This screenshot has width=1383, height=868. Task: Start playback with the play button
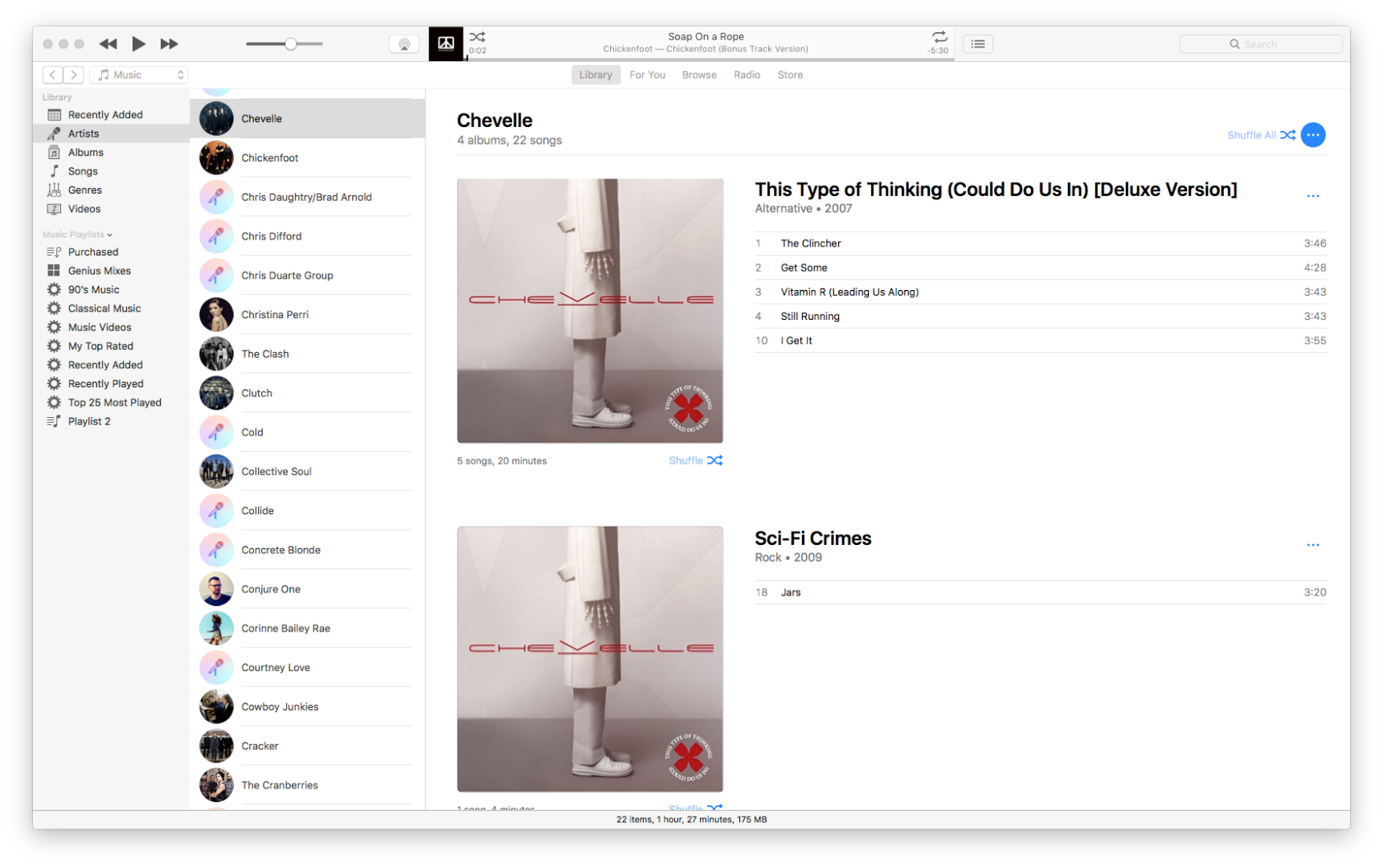pyautogui.click(x=138, y=43)
